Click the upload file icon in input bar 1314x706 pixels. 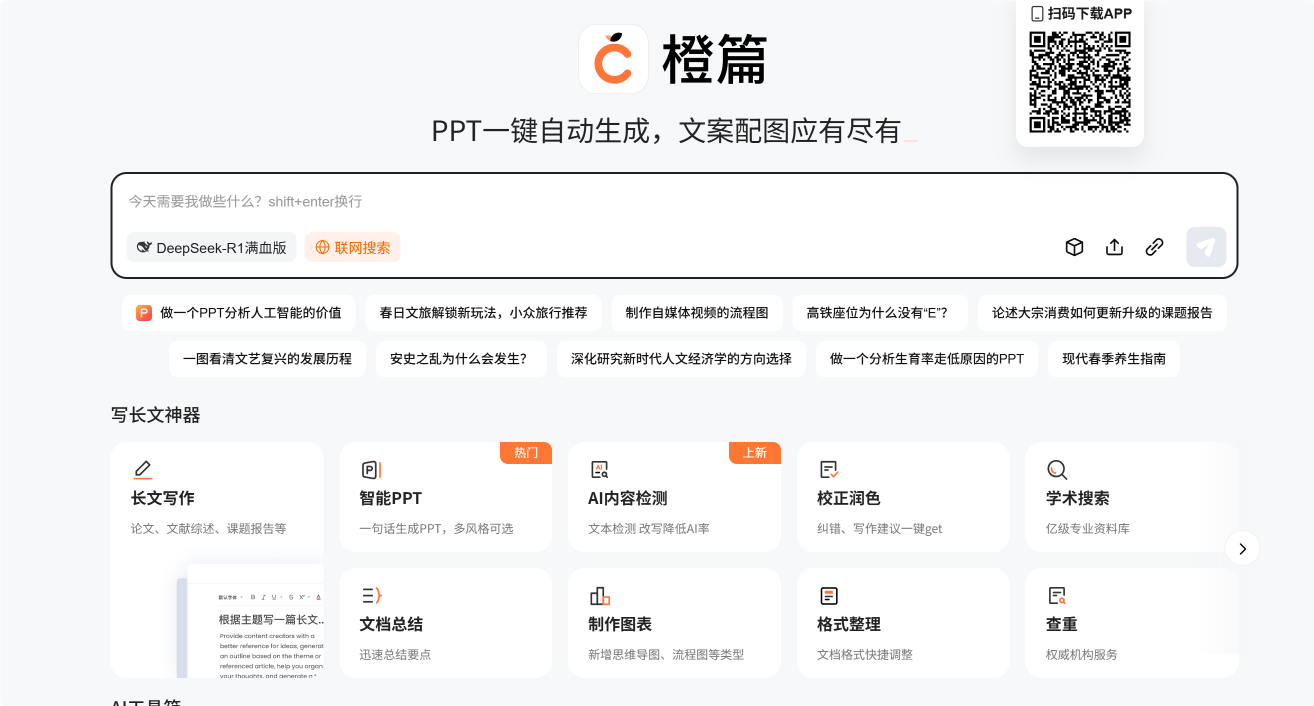1114,247
